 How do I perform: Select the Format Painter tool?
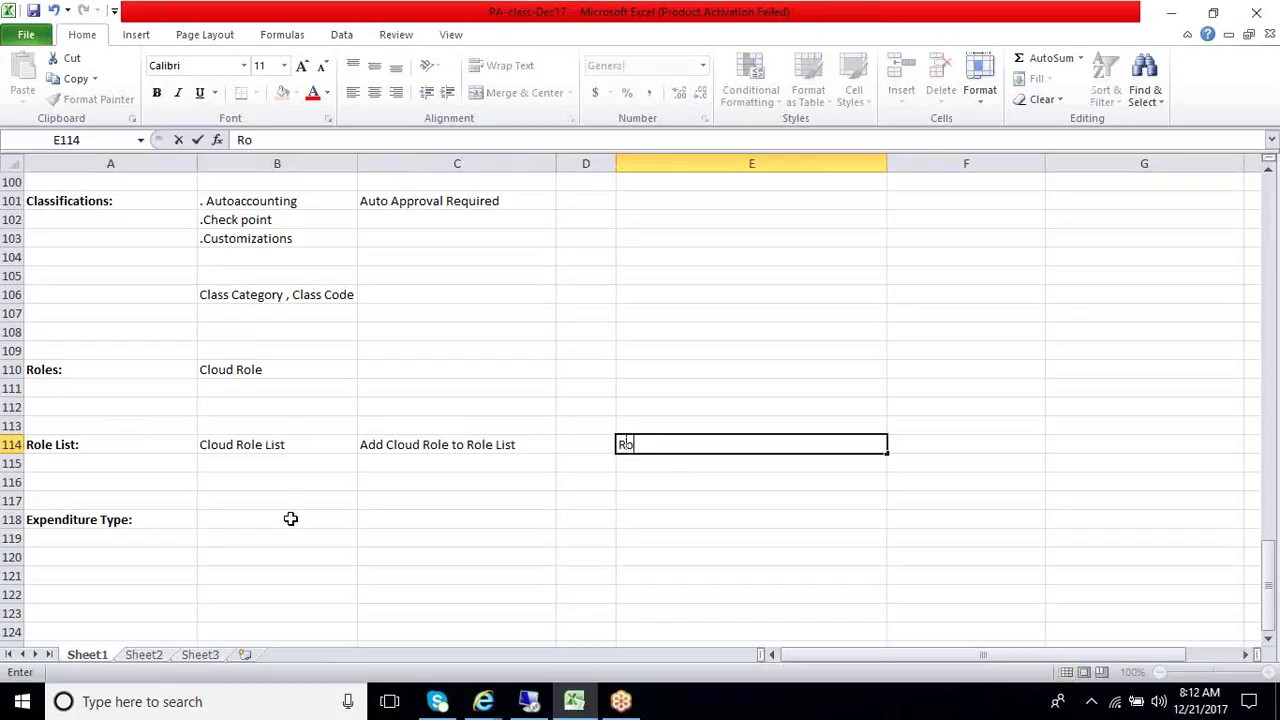click(90, 99)
